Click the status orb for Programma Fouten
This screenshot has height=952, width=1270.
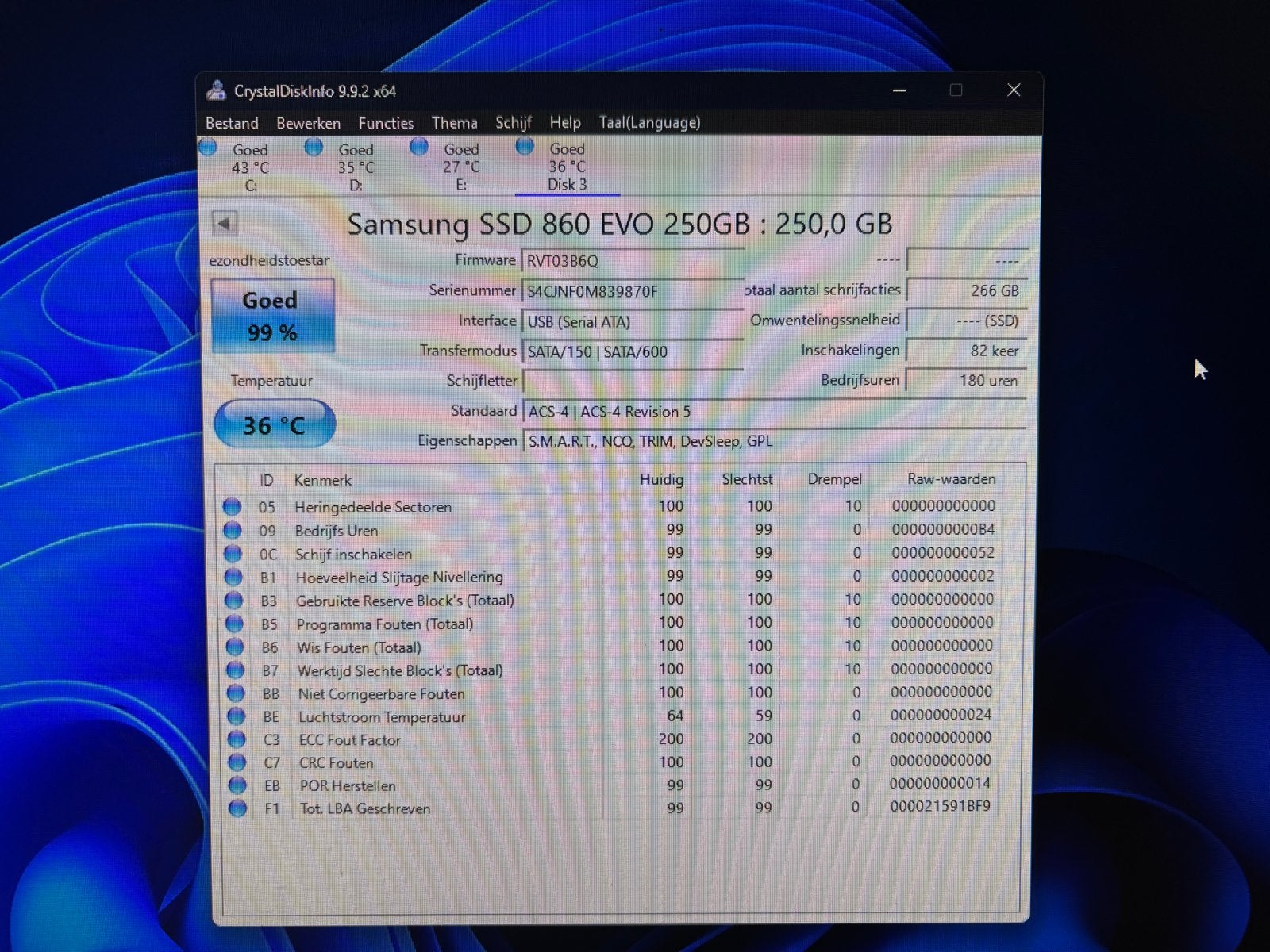[234, 624]
